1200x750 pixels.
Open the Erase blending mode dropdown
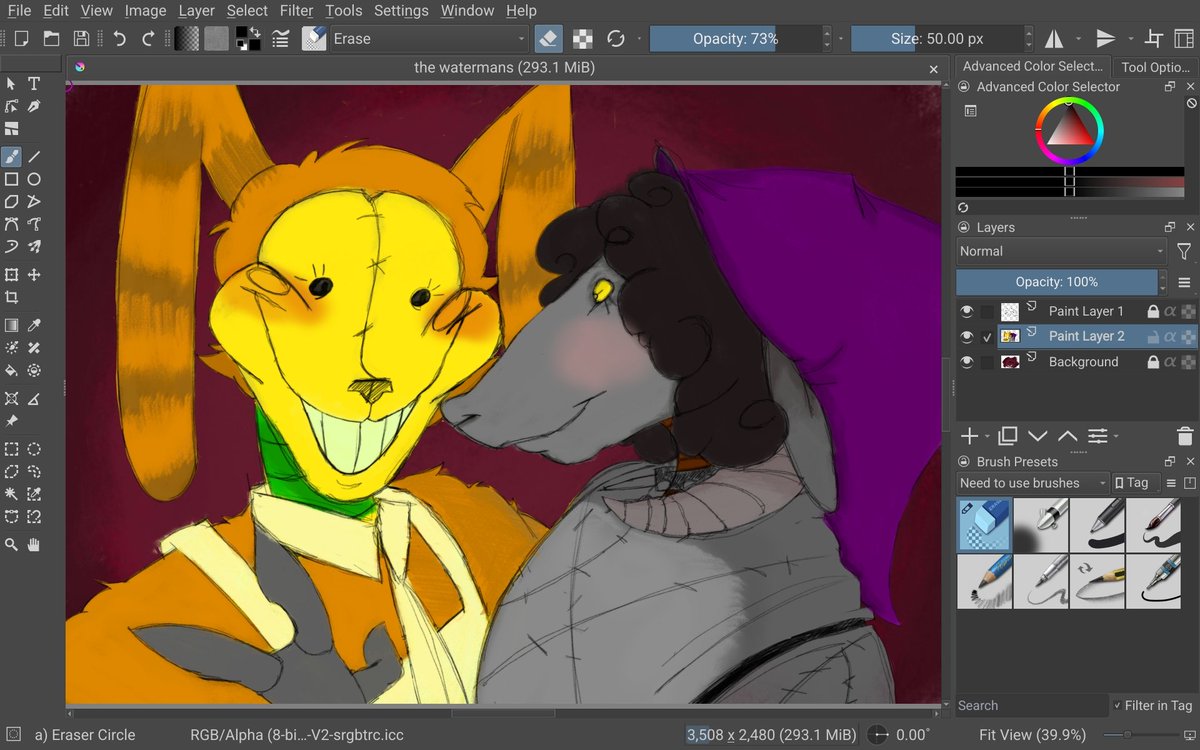tap(431, 39)
